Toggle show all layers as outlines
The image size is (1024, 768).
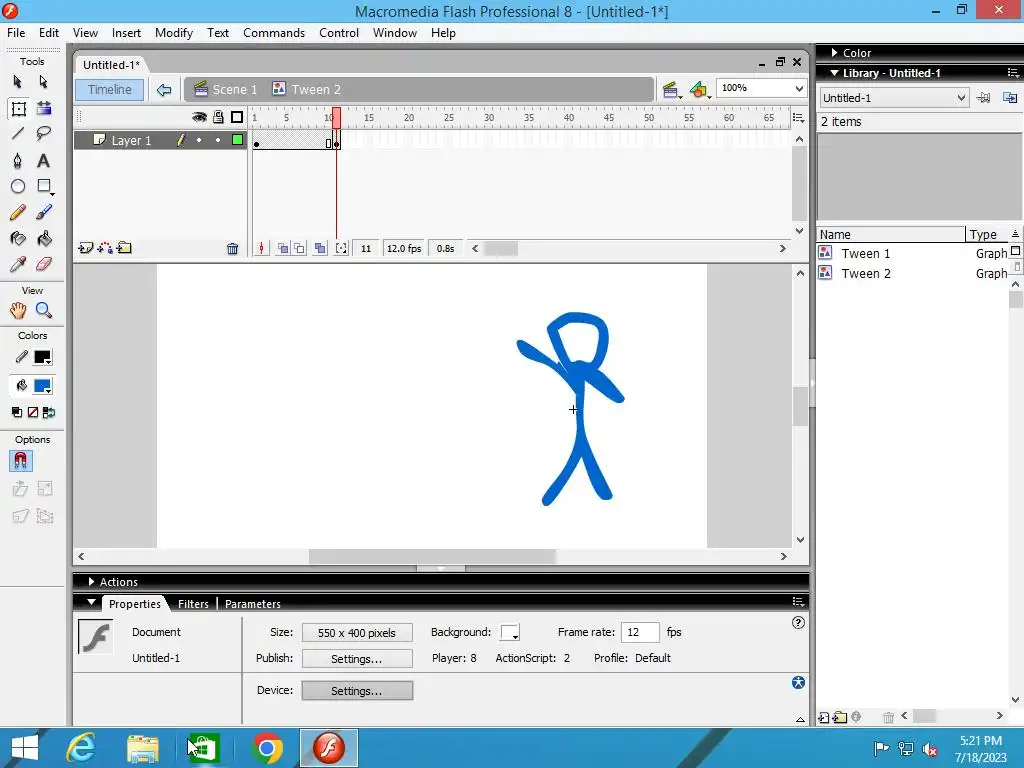pyautogui.click(x=237, y=117)
